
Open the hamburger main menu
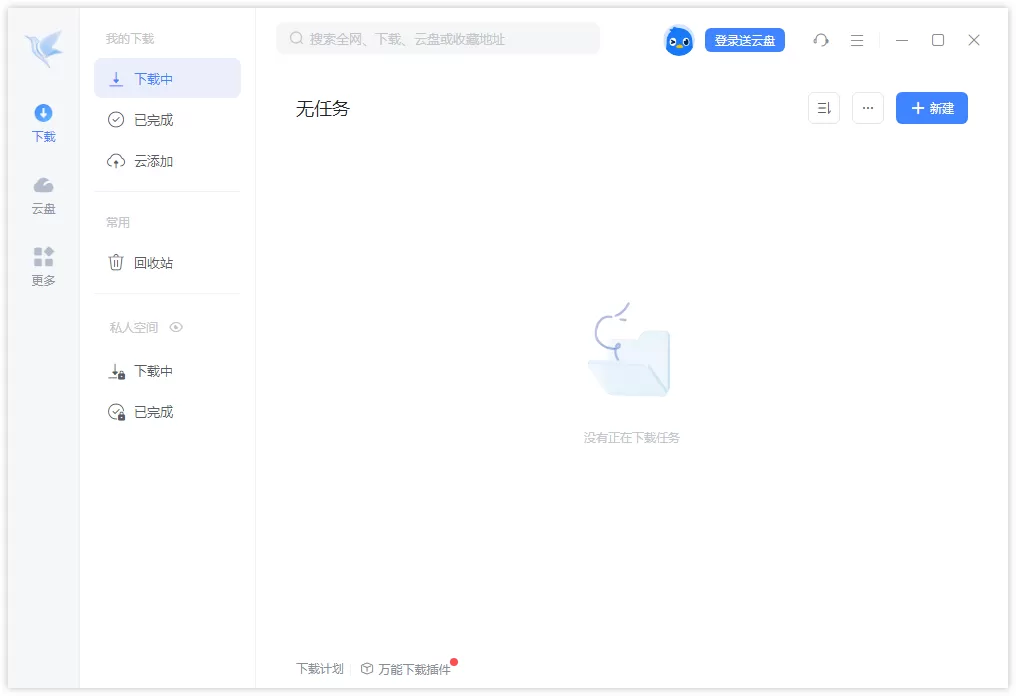click(857, 40)
